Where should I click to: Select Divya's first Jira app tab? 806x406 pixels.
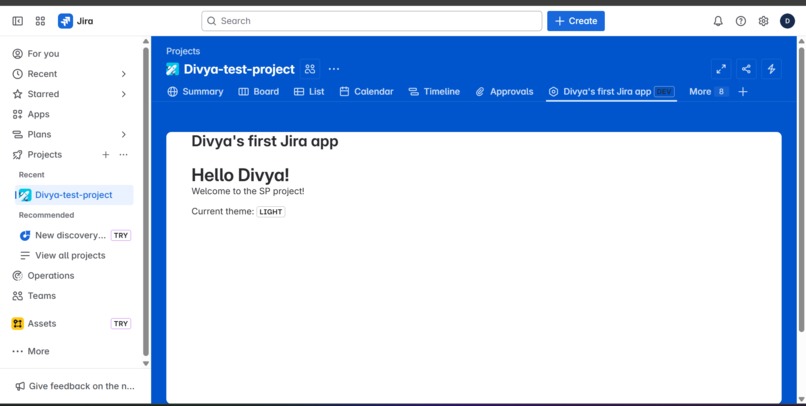click(611, 91)
